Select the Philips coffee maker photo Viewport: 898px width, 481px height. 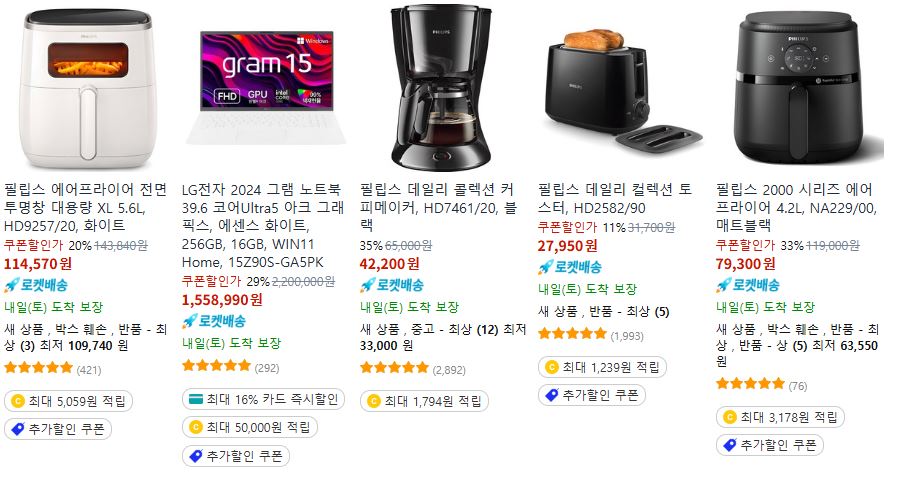pyautogui.click(x=441, y=87)
